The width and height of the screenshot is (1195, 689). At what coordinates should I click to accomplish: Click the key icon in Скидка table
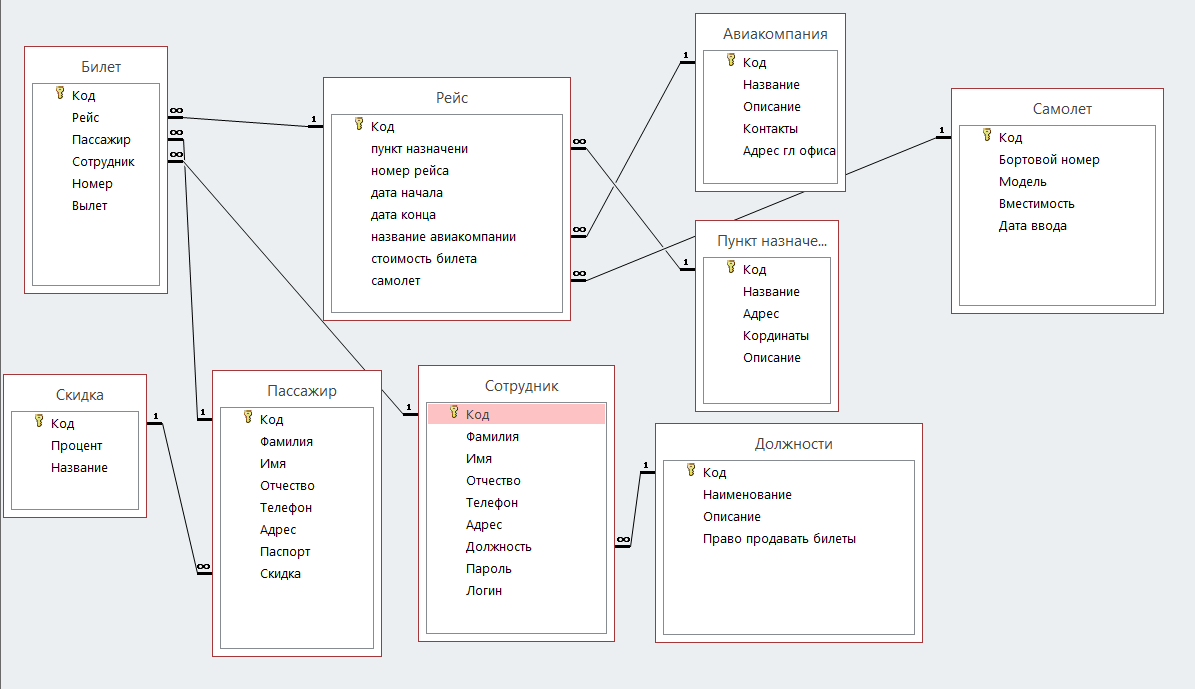click(x=39, y=421)
